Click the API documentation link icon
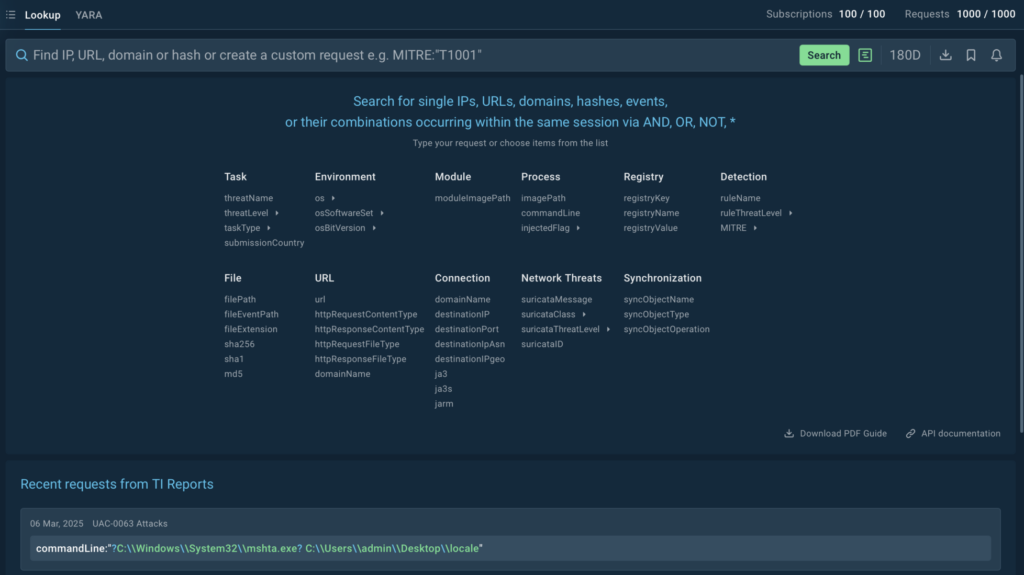The width and height of the screenshot is (1024, 575). pyautogui.click(x=910, y=434)
